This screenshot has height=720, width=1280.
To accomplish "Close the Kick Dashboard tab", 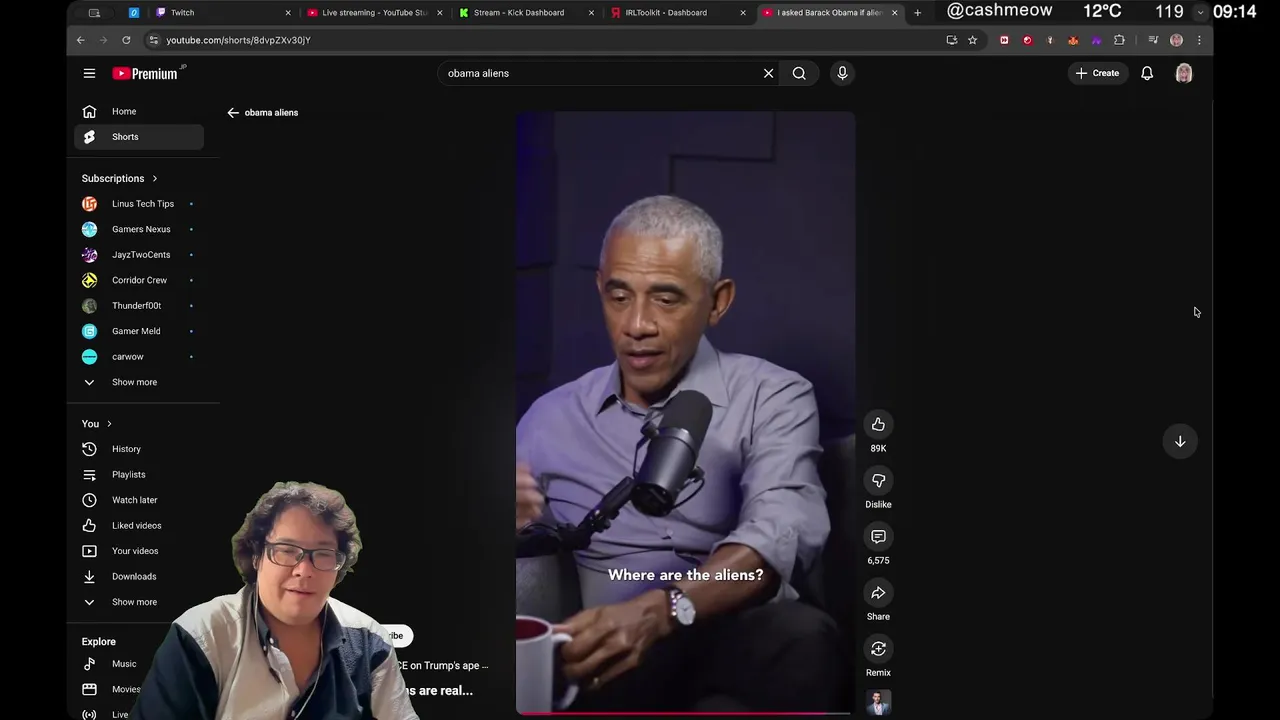I will (x=591, y=13).
